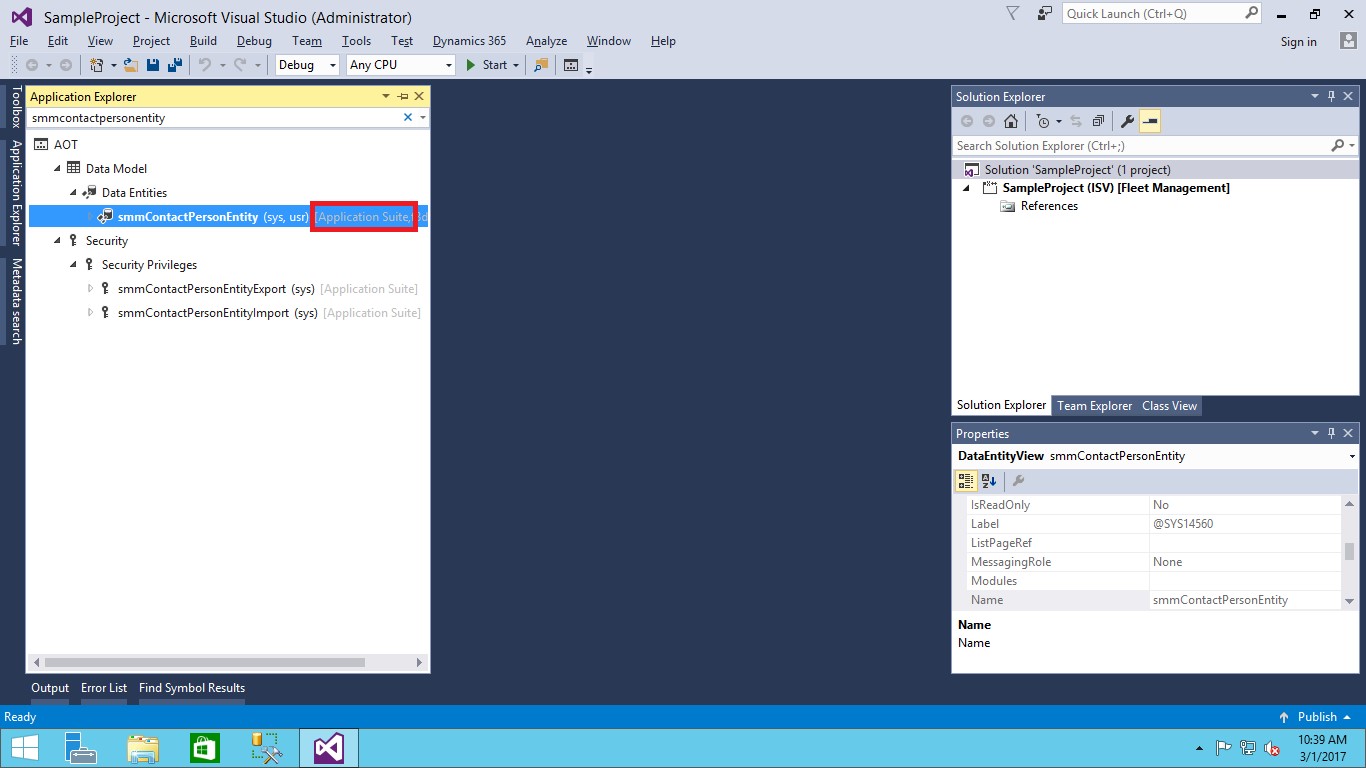Click Publish in the status bar
The width and height of the screenshot is (1366, 768).
point(1317,717)
